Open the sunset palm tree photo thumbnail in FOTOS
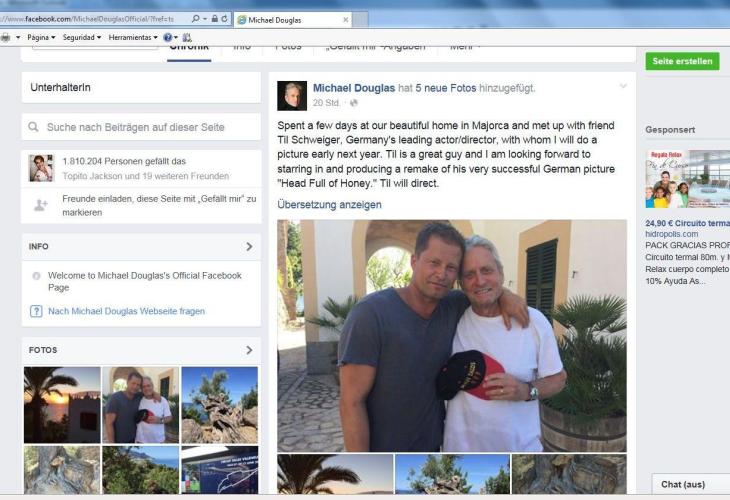The width and height of the screenshot is (730, 500). [62, 405]
